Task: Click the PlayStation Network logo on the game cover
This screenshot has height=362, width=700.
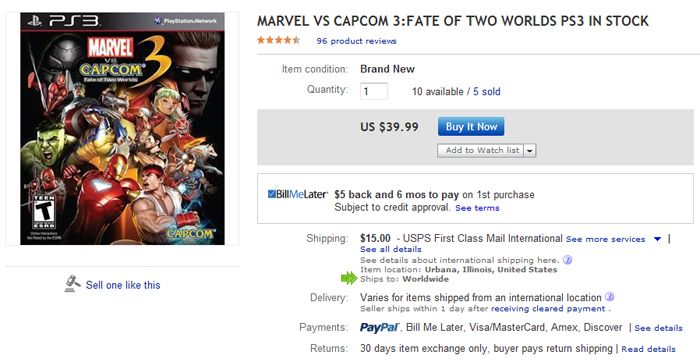Action: [x=185, y=21]
